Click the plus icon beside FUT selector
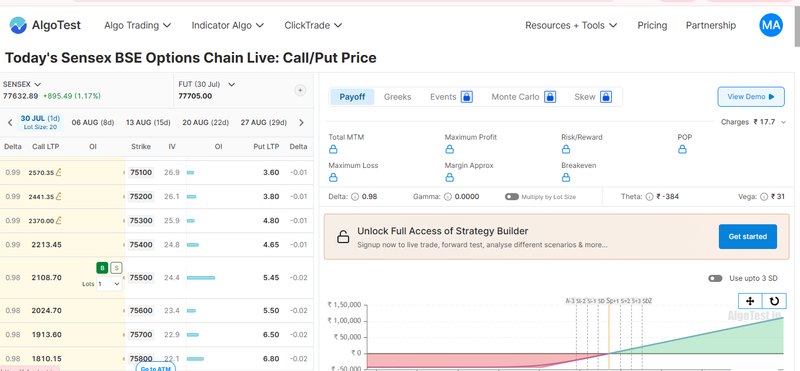 (301, 90)
